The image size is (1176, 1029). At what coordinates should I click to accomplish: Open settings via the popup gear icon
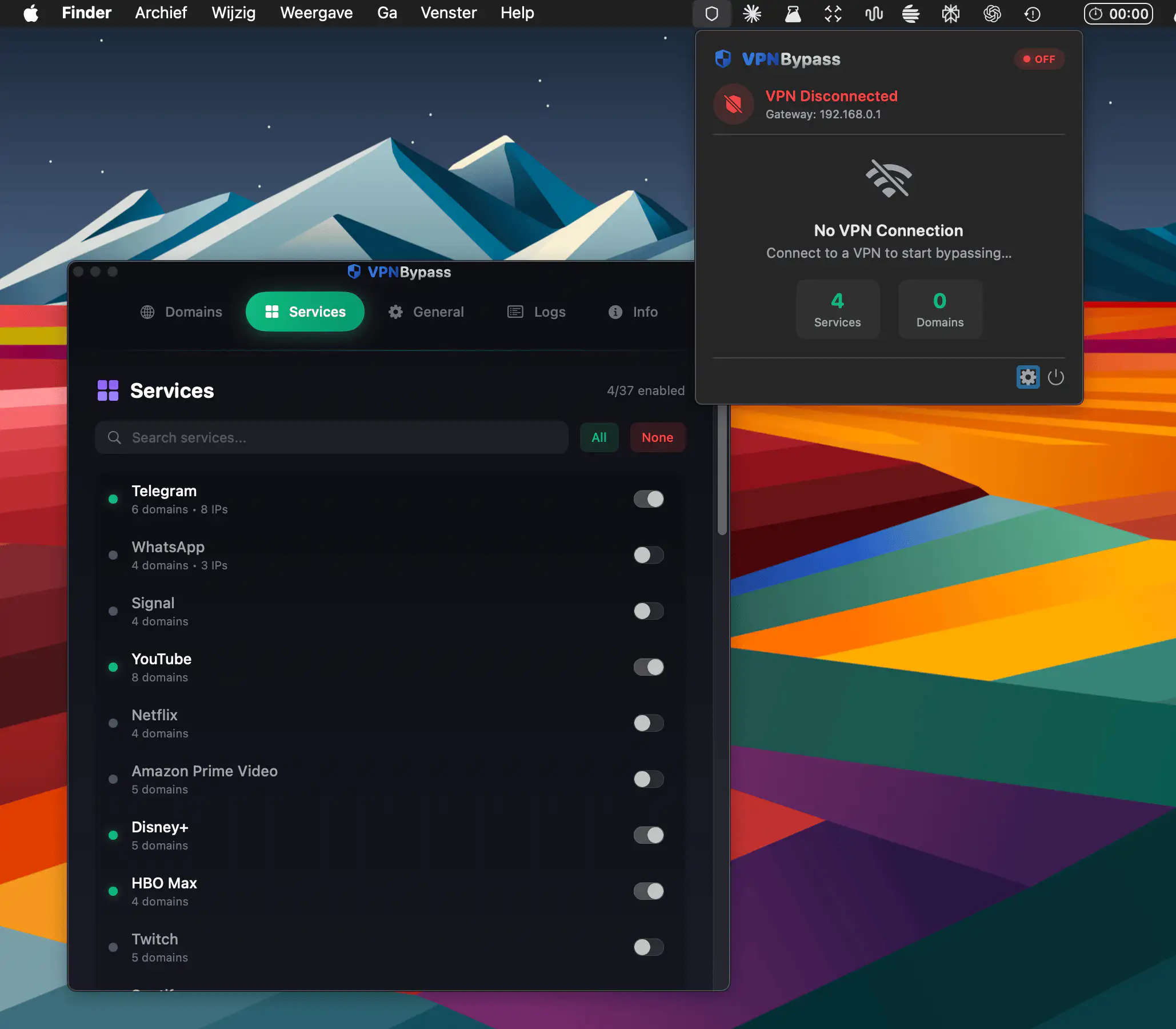coord(1027,377)
